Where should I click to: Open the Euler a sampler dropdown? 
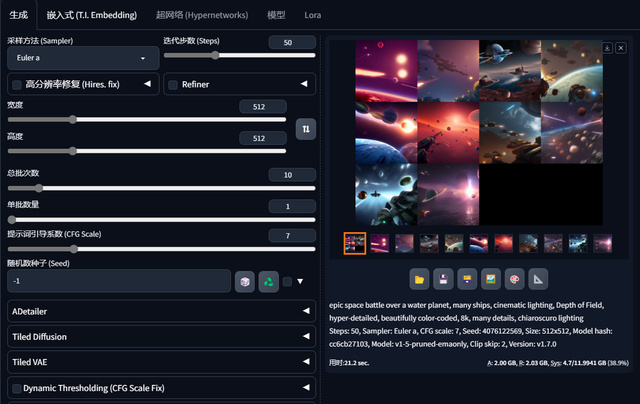pyautogui.click(x=83, y=58)
